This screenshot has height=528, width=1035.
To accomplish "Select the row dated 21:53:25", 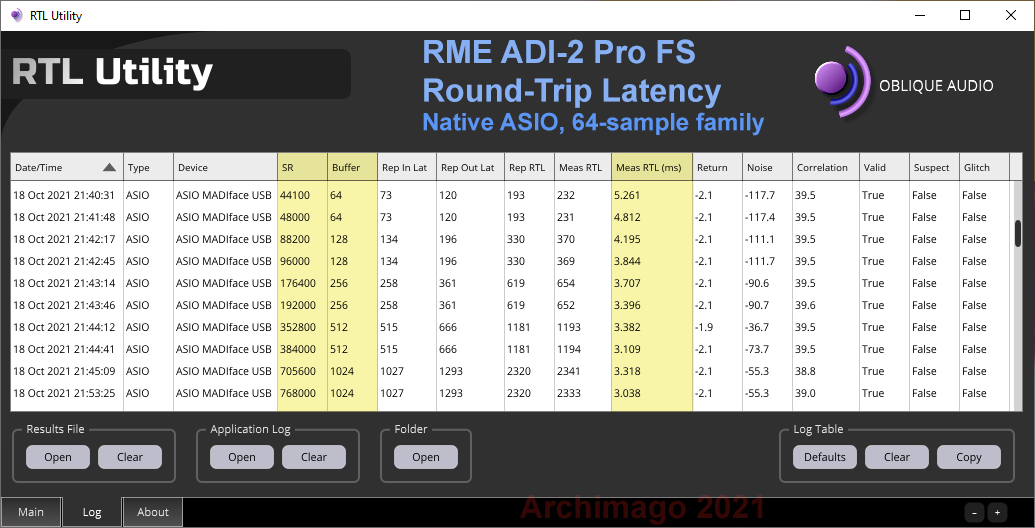I will point(510,393).
